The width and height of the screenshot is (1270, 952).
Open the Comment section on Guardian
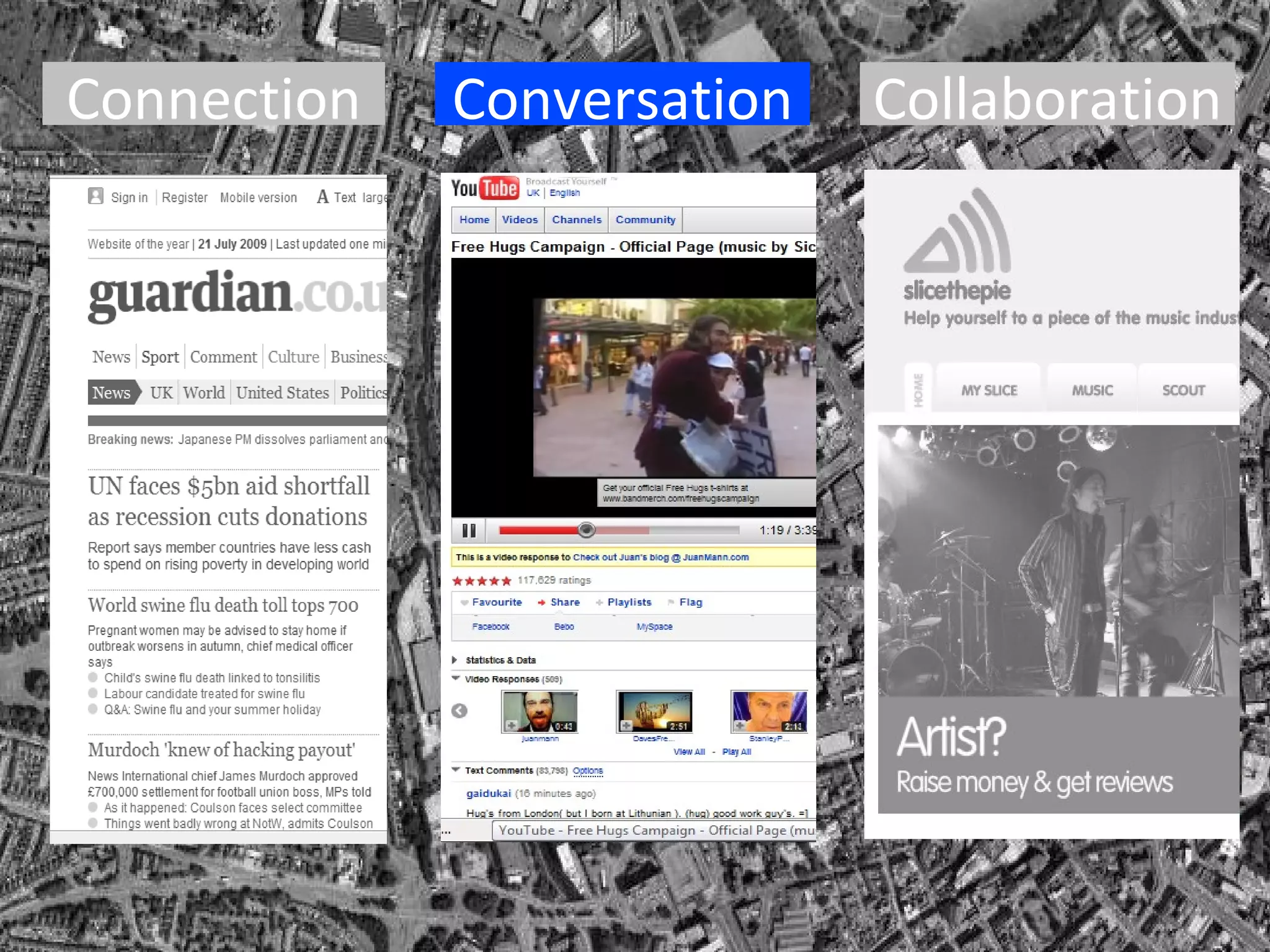(x=223, y=357)
